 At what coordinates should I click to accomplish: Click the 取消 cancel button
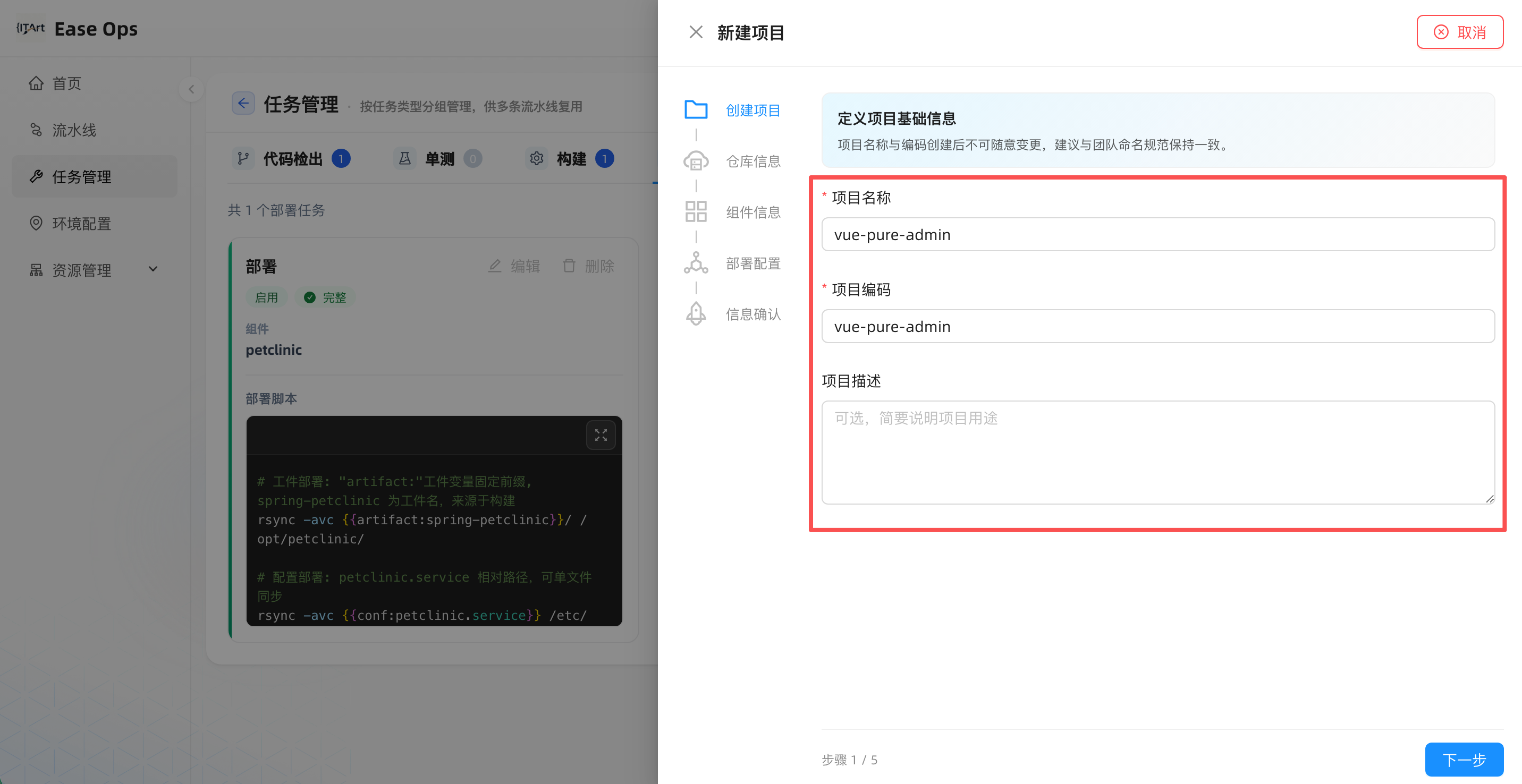coord(1459,32)
